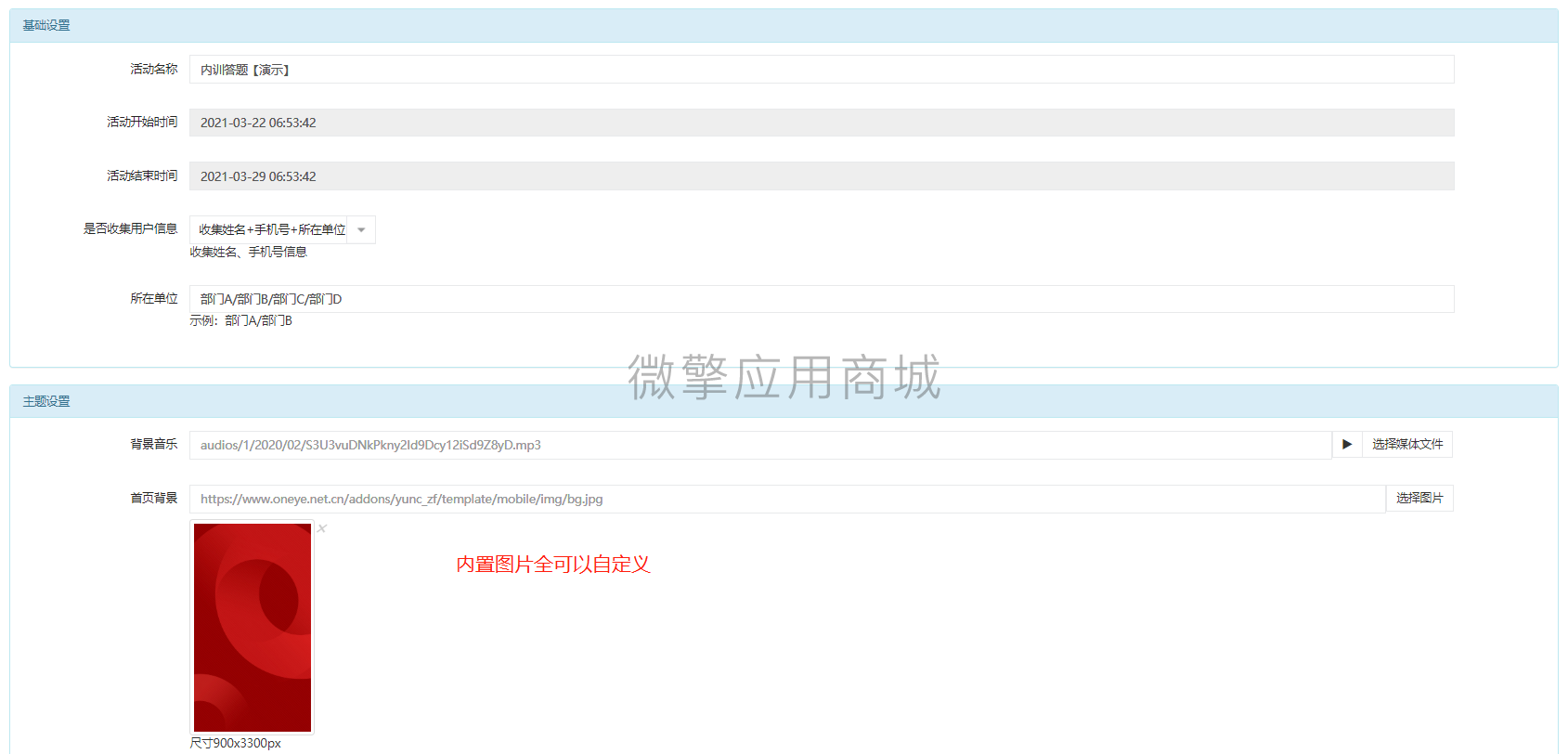Click the red homepage background thumbnail
This screenshot has height=754, width=1568.
[253, 628]
